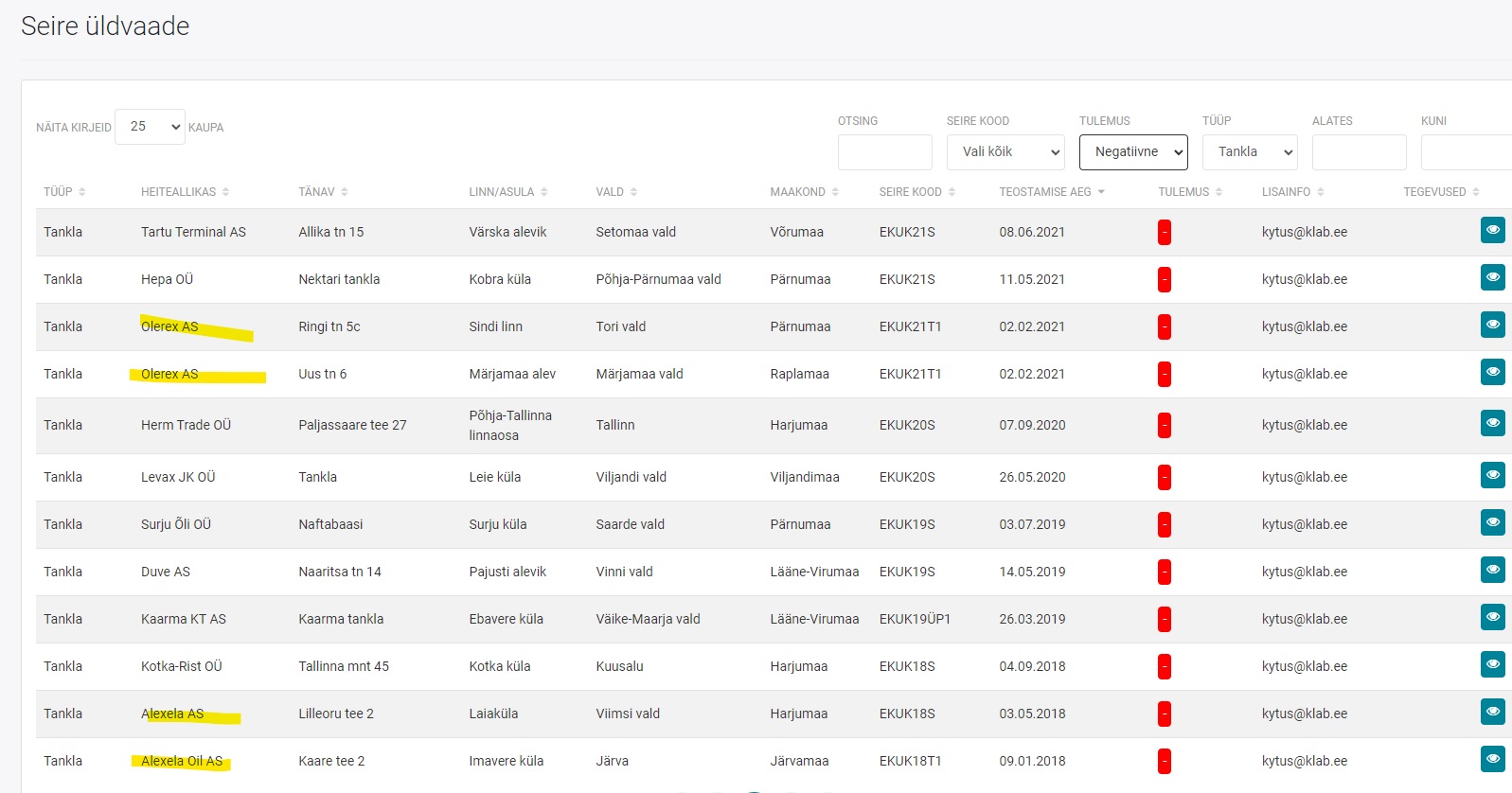Image resolution: width=1512 pixels, height=793 pixels.
Task: Sort table by Tulemus column header
Action: [x=1190, y=191]
